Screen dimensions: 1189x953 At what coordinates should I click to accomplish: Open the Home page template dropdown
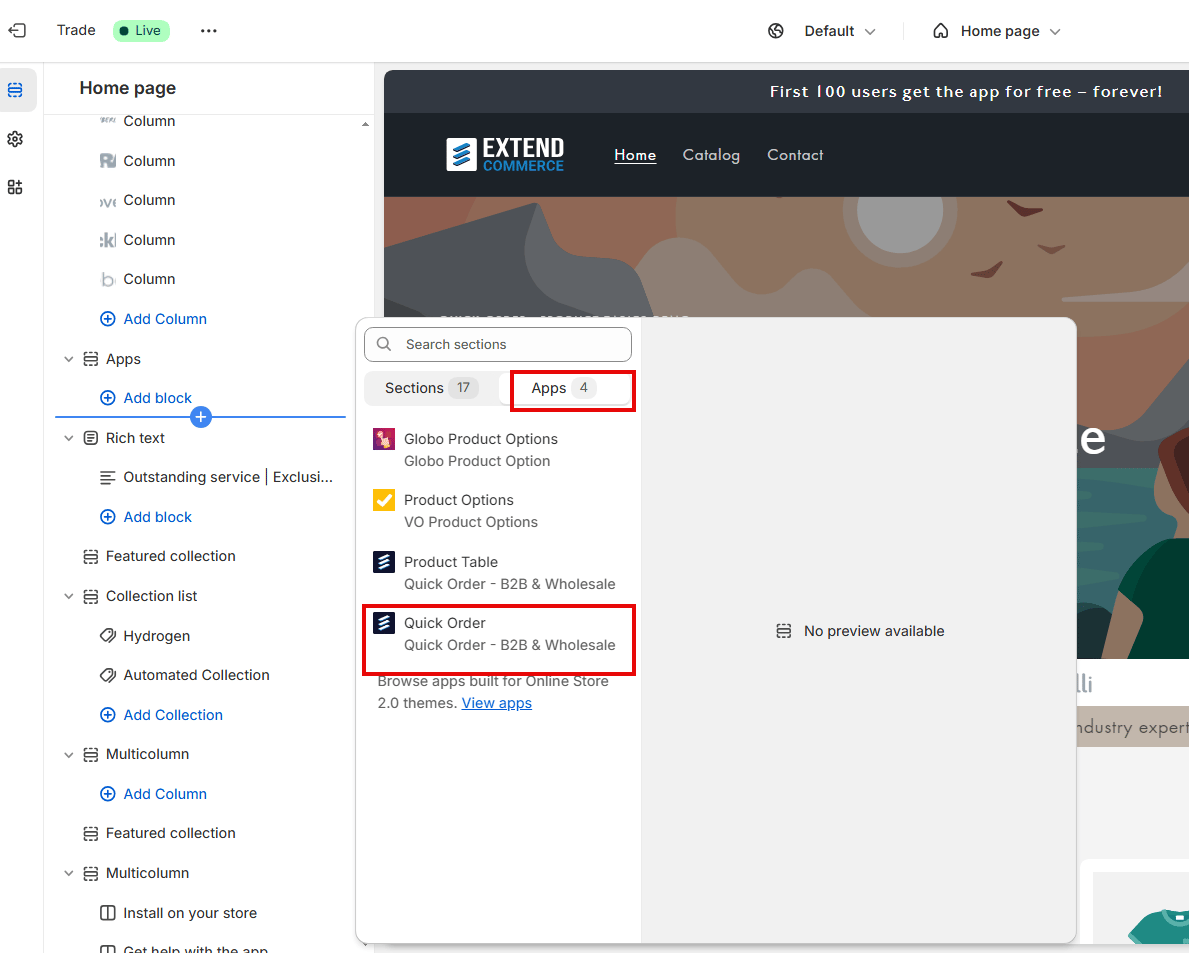pyautogui.click(x=996, y=31)
